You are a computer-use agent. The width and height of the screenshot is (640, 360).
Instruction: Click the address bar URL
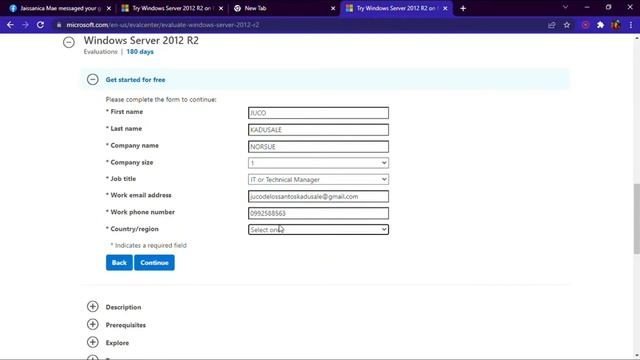point(163,25)
